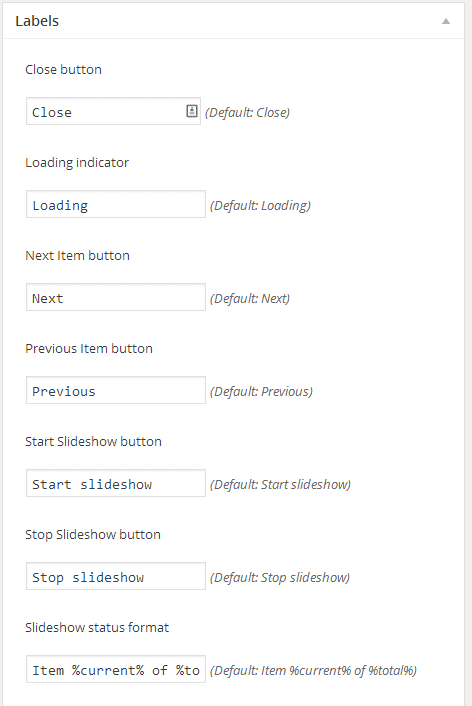Click the "Stop Slideshow button" label

(93, 535)
